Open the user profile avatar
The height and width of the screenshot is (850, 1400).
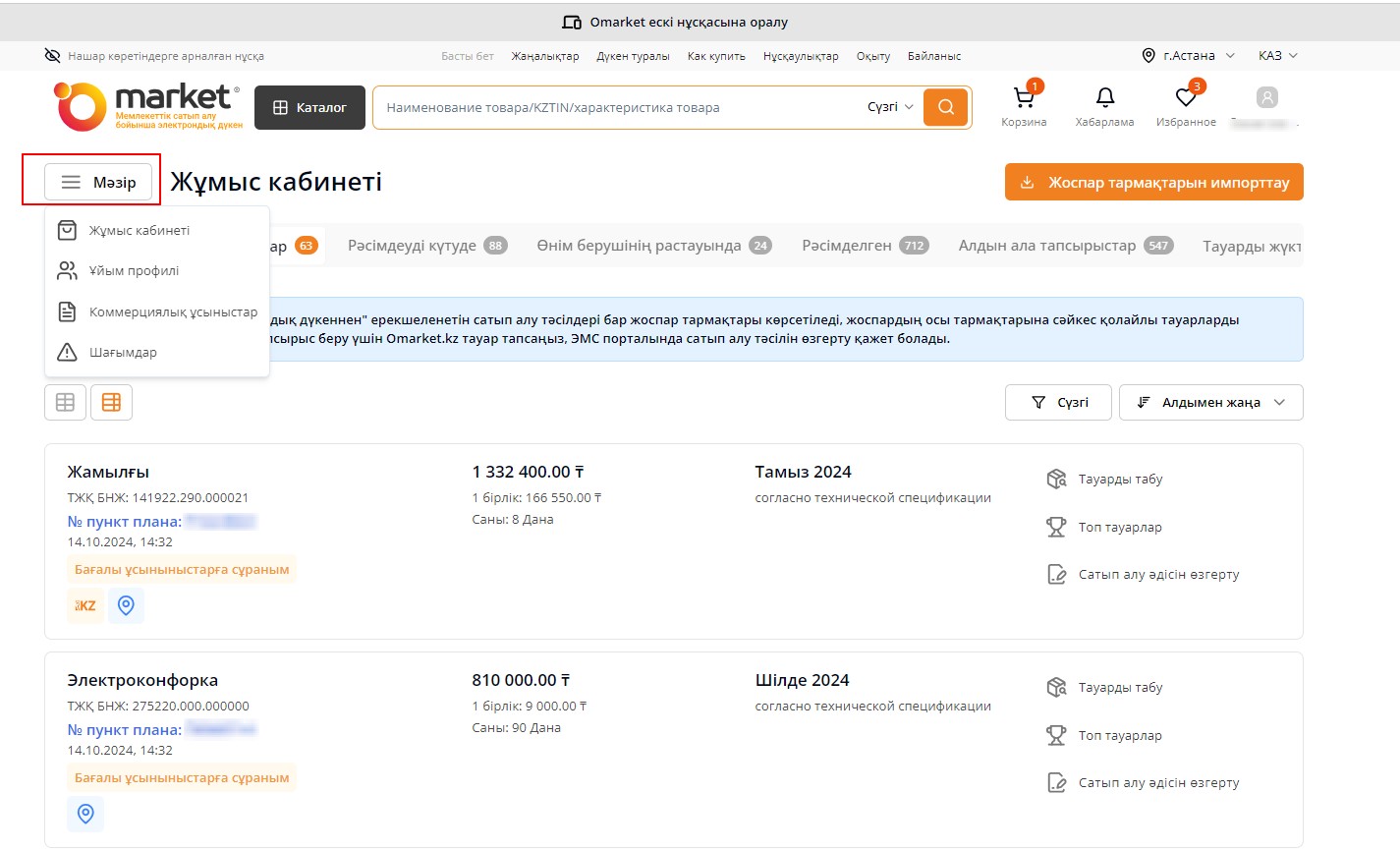pos(1266,98)
